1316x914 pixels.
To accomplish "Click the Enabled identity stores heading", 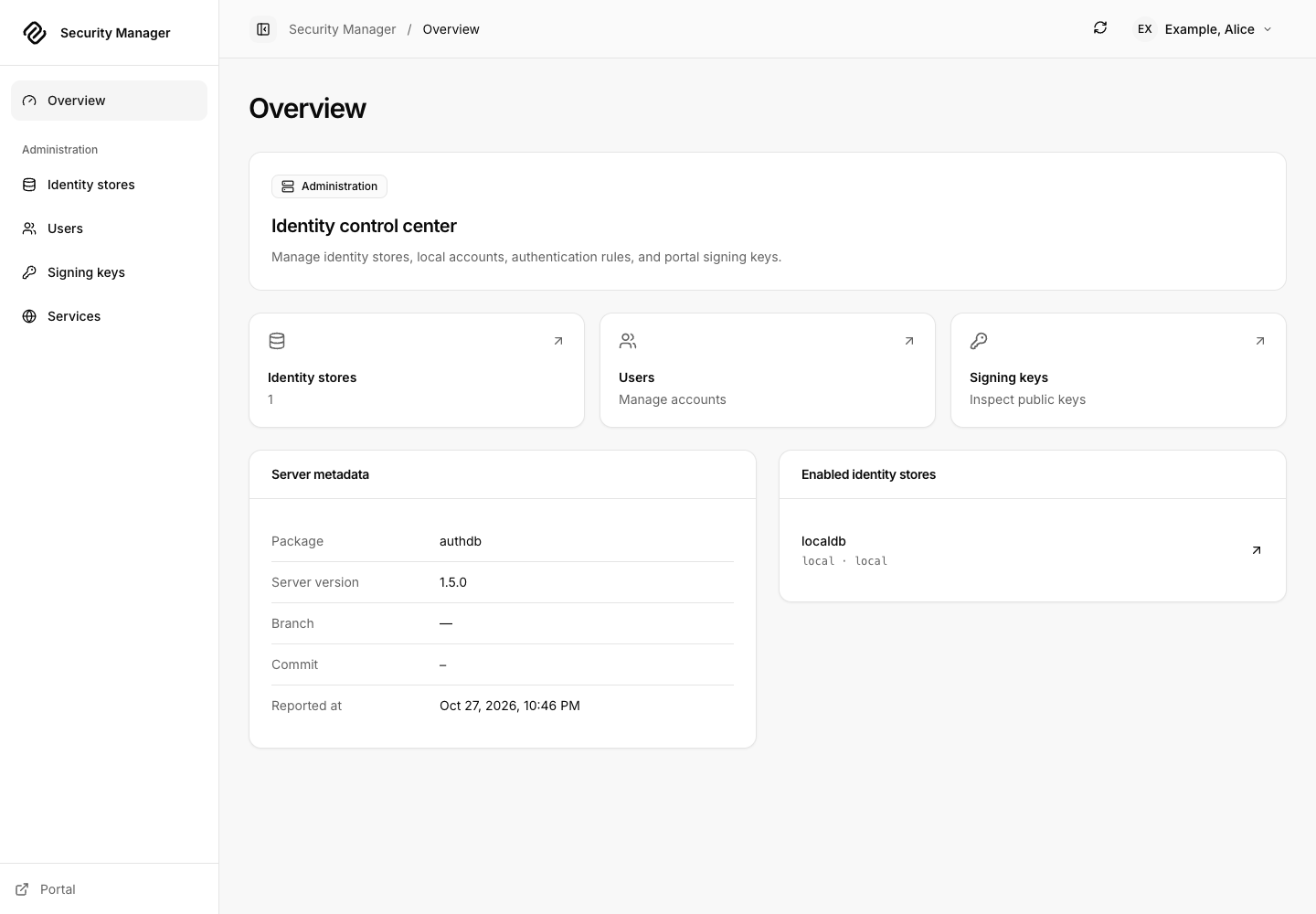I will point(868,474).
